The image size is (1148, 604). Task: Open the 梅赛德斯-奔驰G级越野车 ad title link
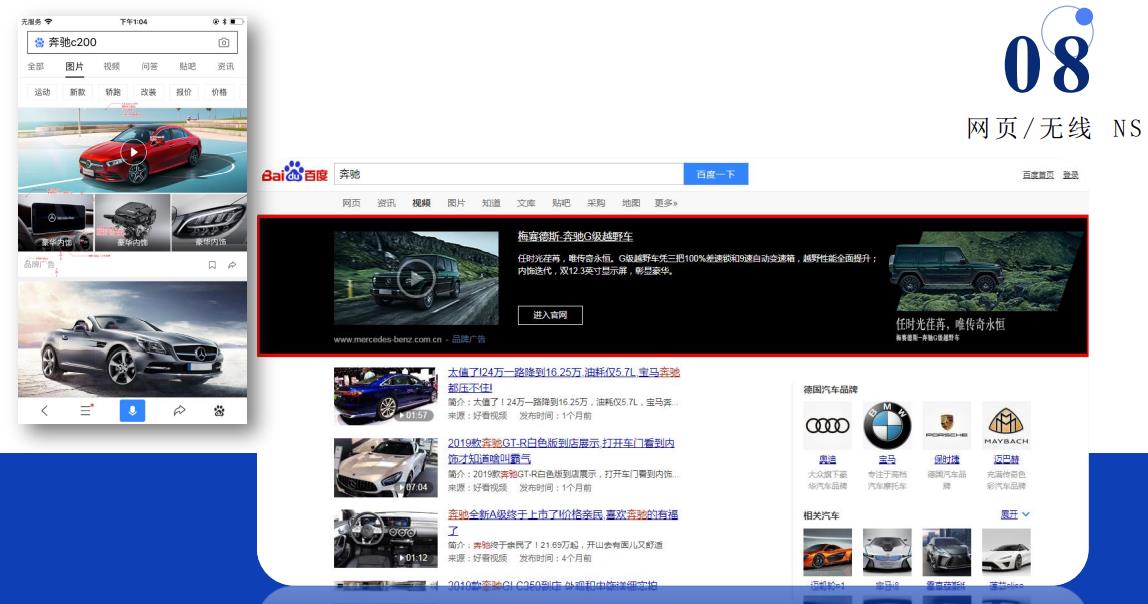point(575,236)
